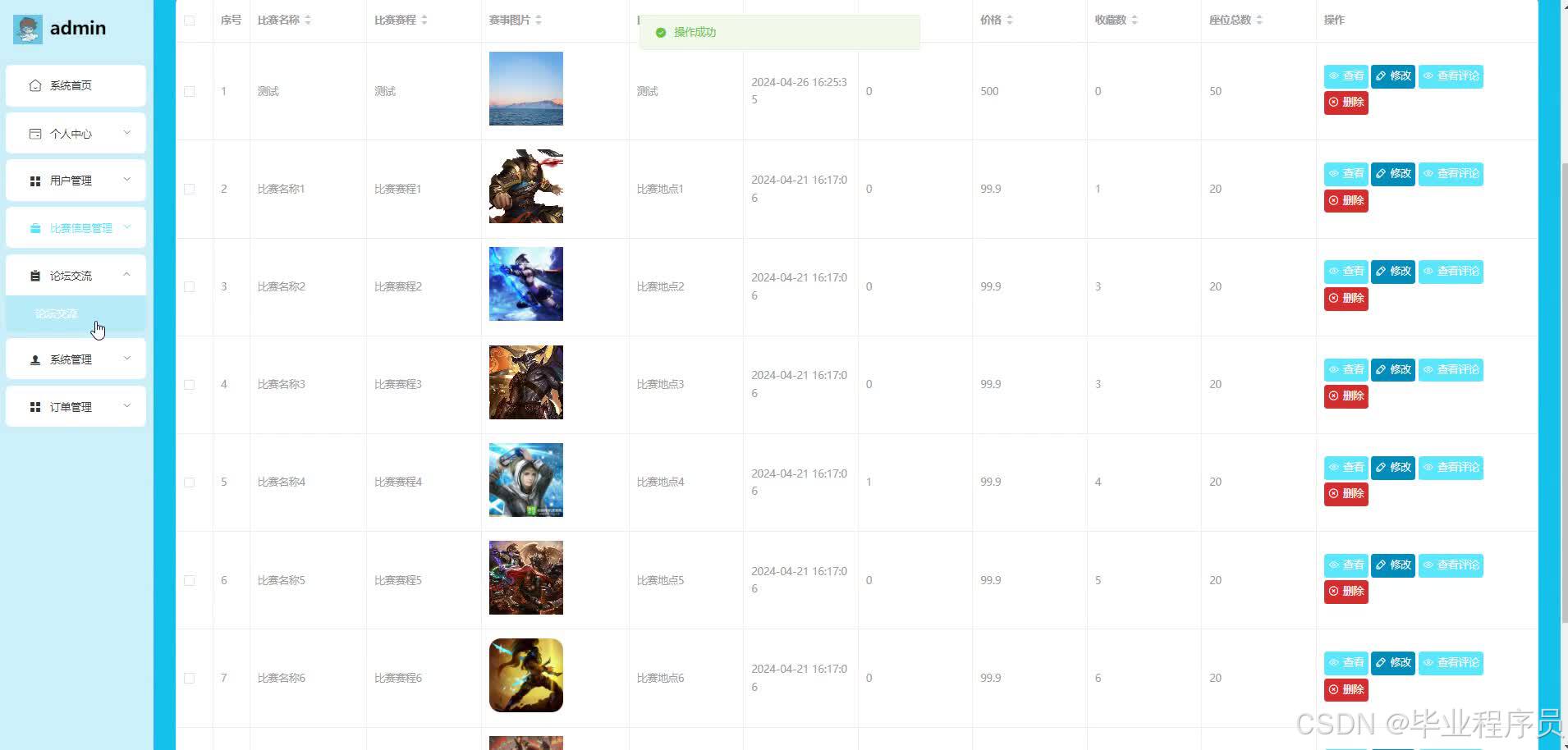The image size is (1568, 750).
Task: Click the 2024-04-26 16:25:35 timestamp cell
Action: tap(800, 91)
